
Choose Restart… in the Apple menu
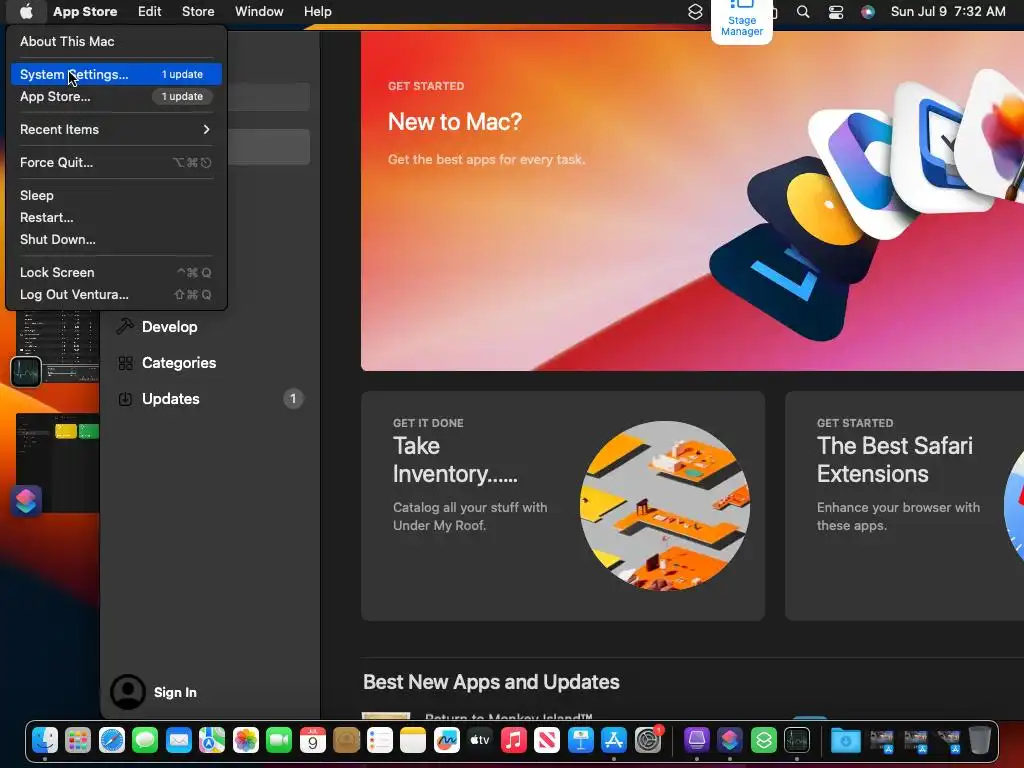point(116,217)
